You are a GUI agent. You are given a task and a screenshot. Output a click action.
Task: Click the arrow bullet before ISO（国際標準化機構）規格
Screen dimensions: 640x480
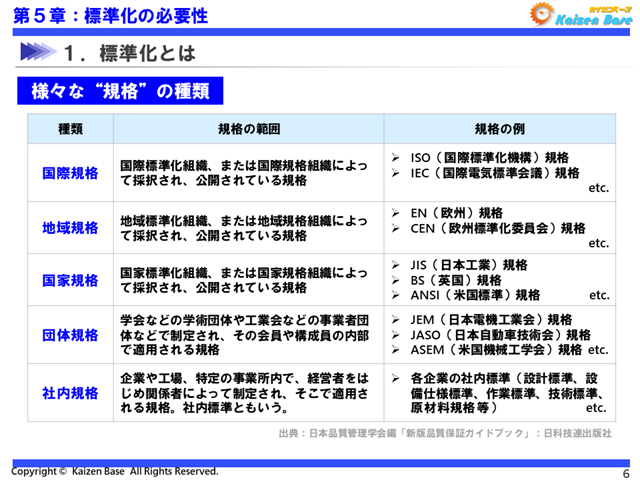point(397,158)
